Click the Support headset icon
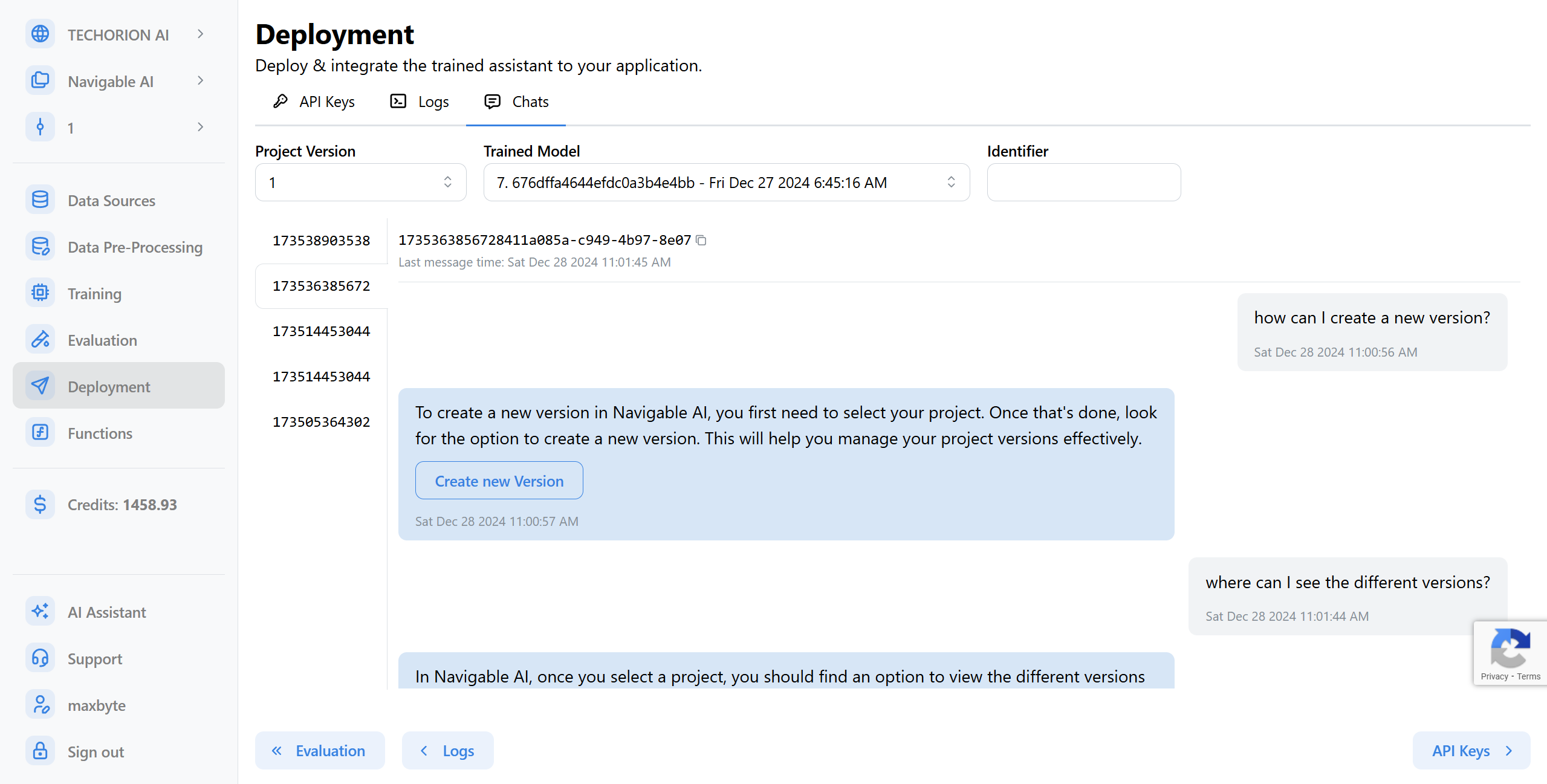Viewport: 1547px width, 784px height. [40, 658]
